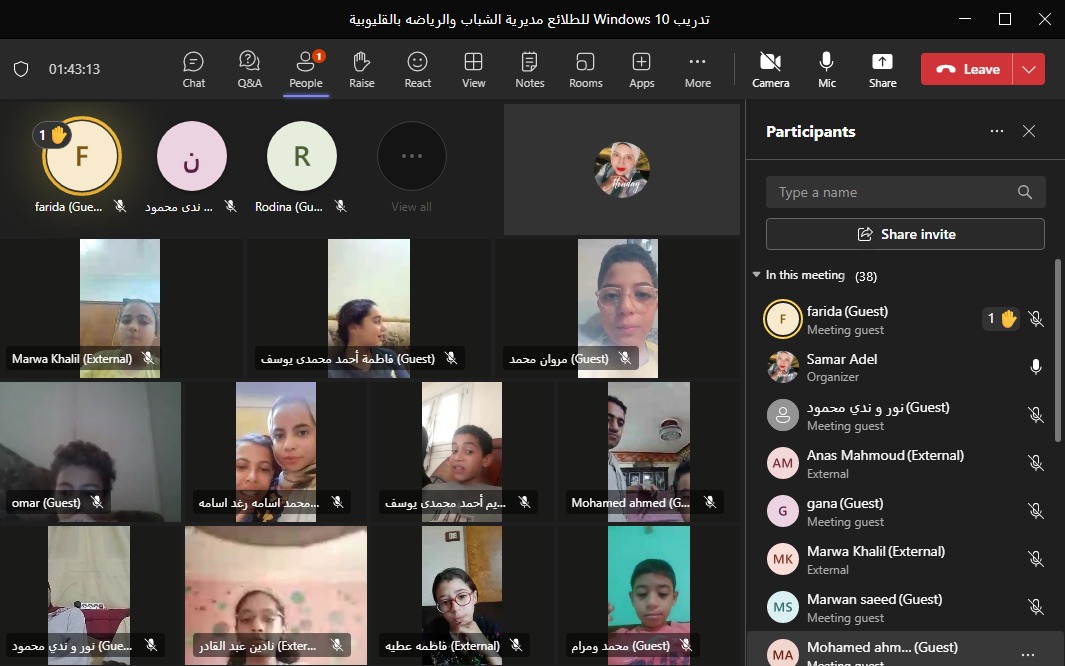Open the Q&A panel
The image size is (1065, 666).
click(249, 69)
